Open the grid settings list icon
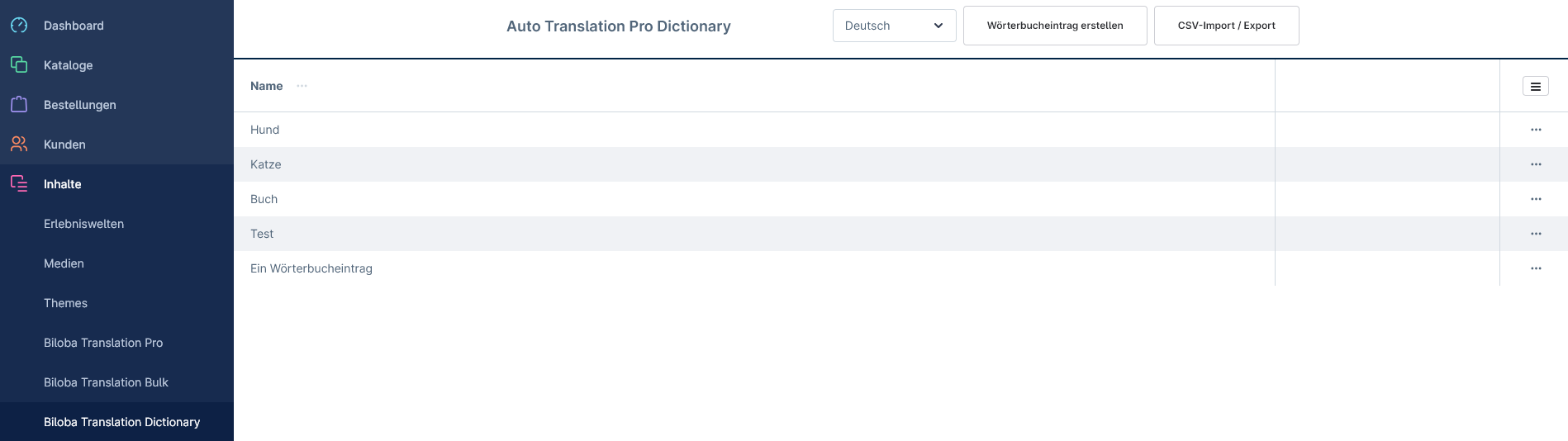The image size is (1568, 441). [x=1536, y=86]
